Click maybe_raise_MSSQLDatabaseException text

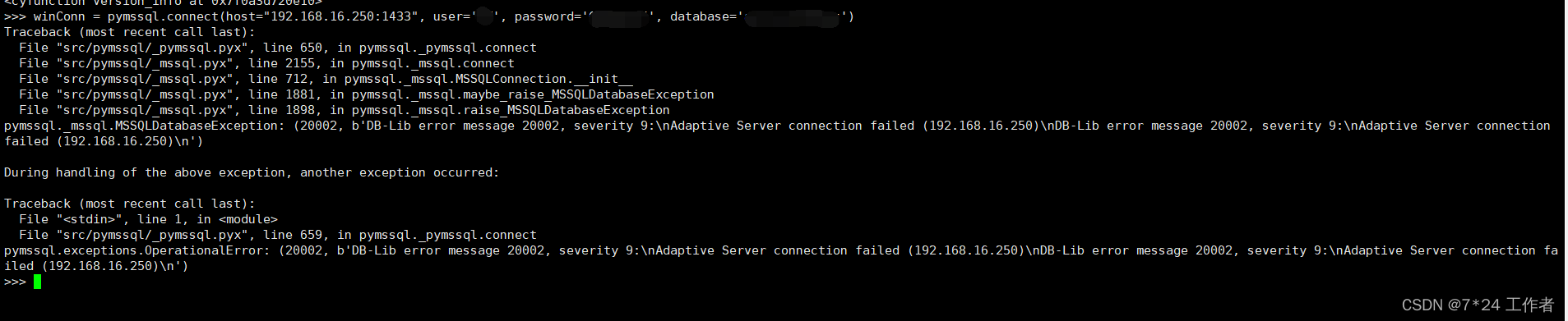point(588,94)
